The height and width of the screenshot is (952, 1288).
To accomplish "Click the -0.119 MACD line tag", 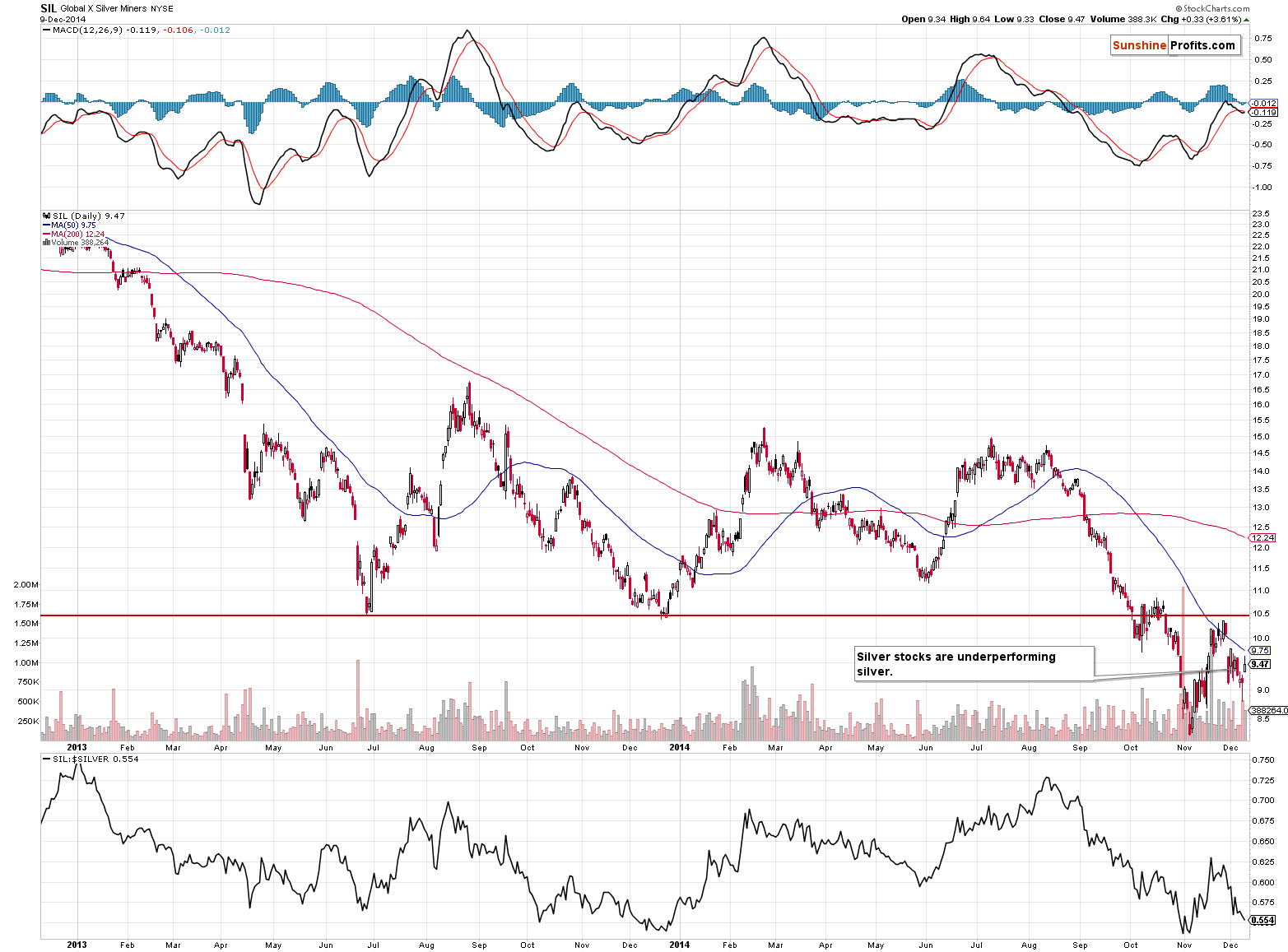I will [x=1263, y=112].
